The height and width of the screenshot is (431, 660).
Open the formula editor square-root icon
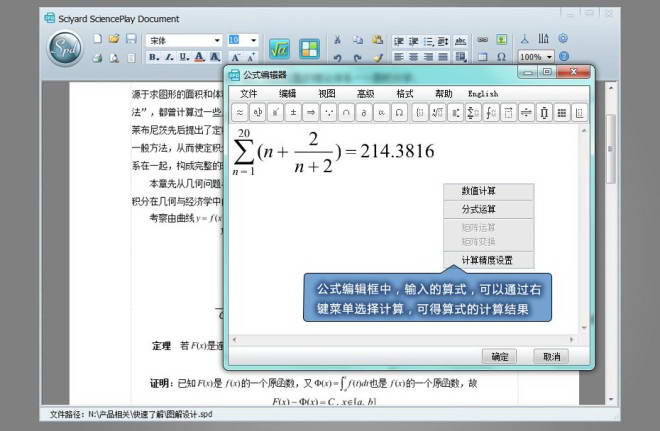point(279,49)
